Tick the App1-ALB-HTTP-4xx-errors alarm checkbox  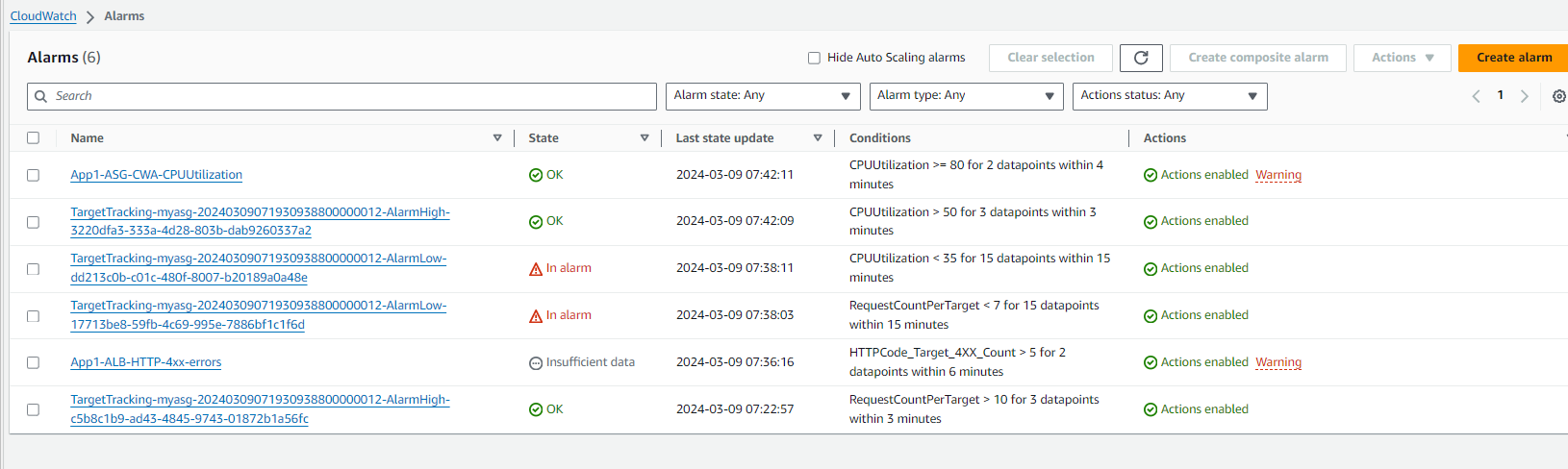33,362
